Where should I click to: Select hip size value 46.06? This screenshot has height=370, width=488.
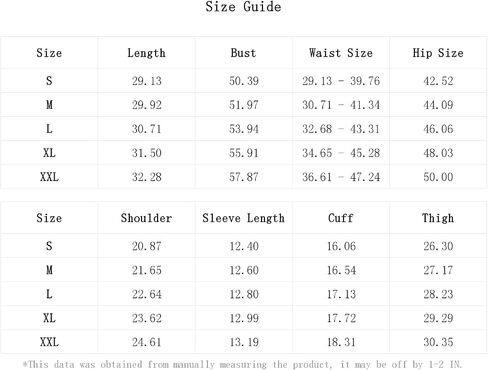438,129
